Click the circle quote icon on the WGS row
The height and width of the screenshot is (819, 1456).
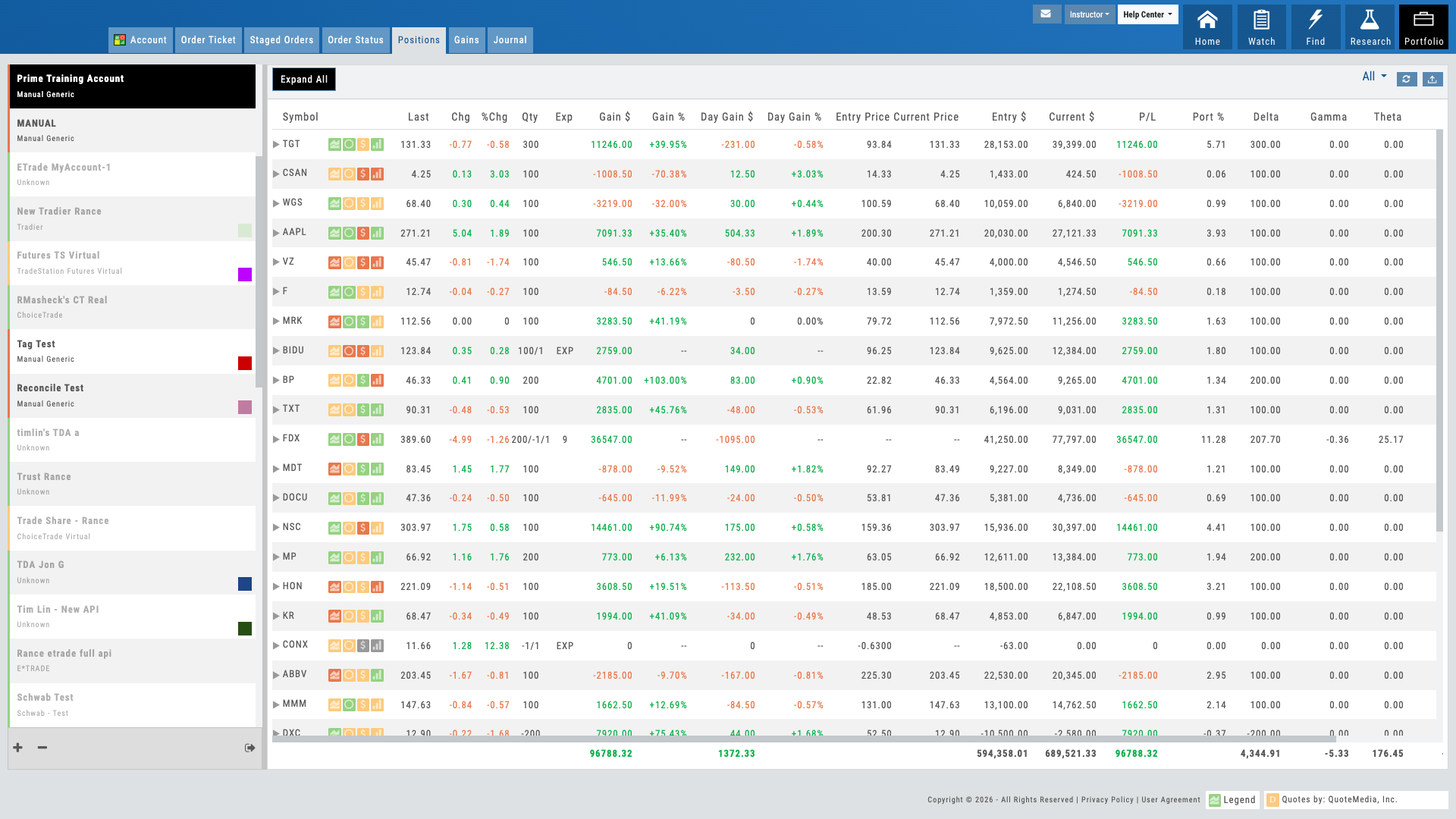click(350, 203)
